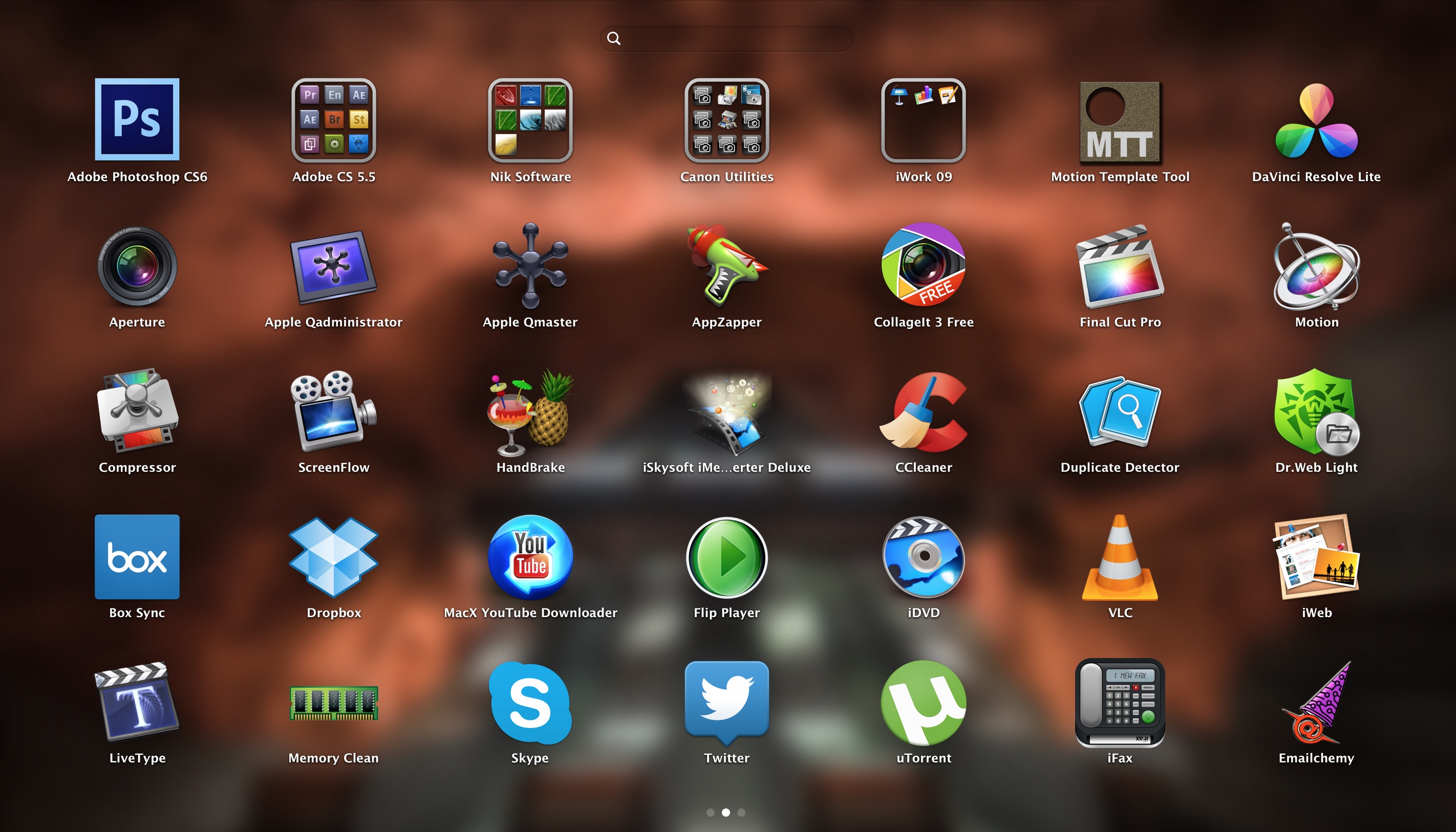Open Dropbox
The width and height of the screenshot is (1456, 832).
coord(333,557)
